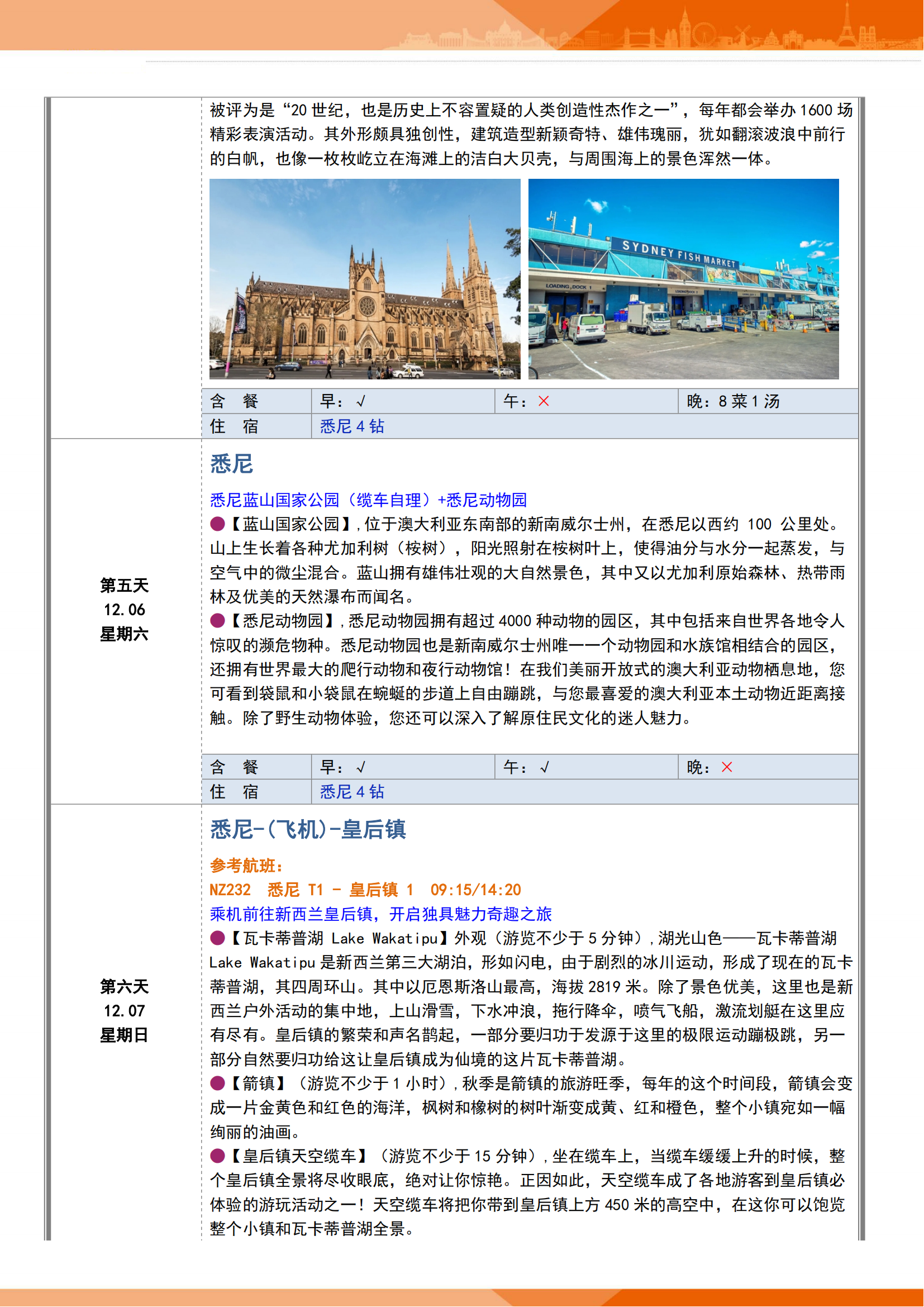
Task: Click the red X after 午 below the photos
Action: pyautogui.click(x=544, y=401)
